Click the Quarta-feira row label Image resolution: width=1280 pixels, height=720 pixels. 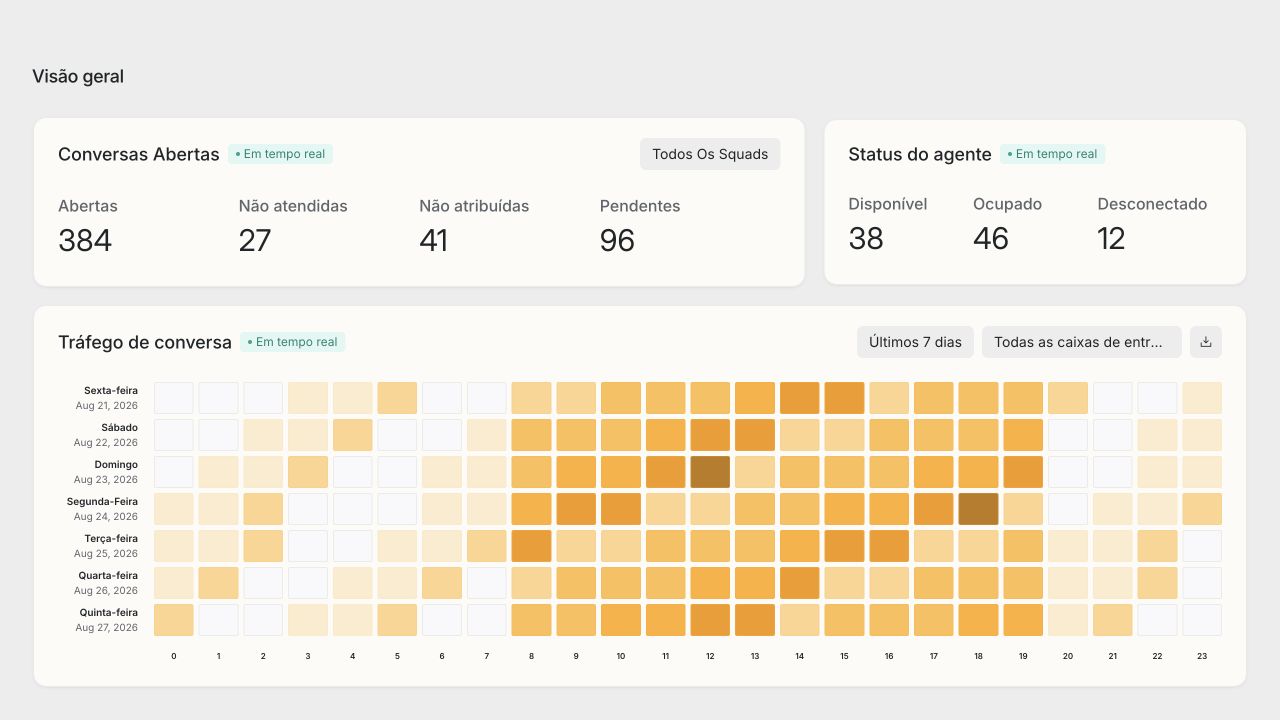[x=109, y=576]
